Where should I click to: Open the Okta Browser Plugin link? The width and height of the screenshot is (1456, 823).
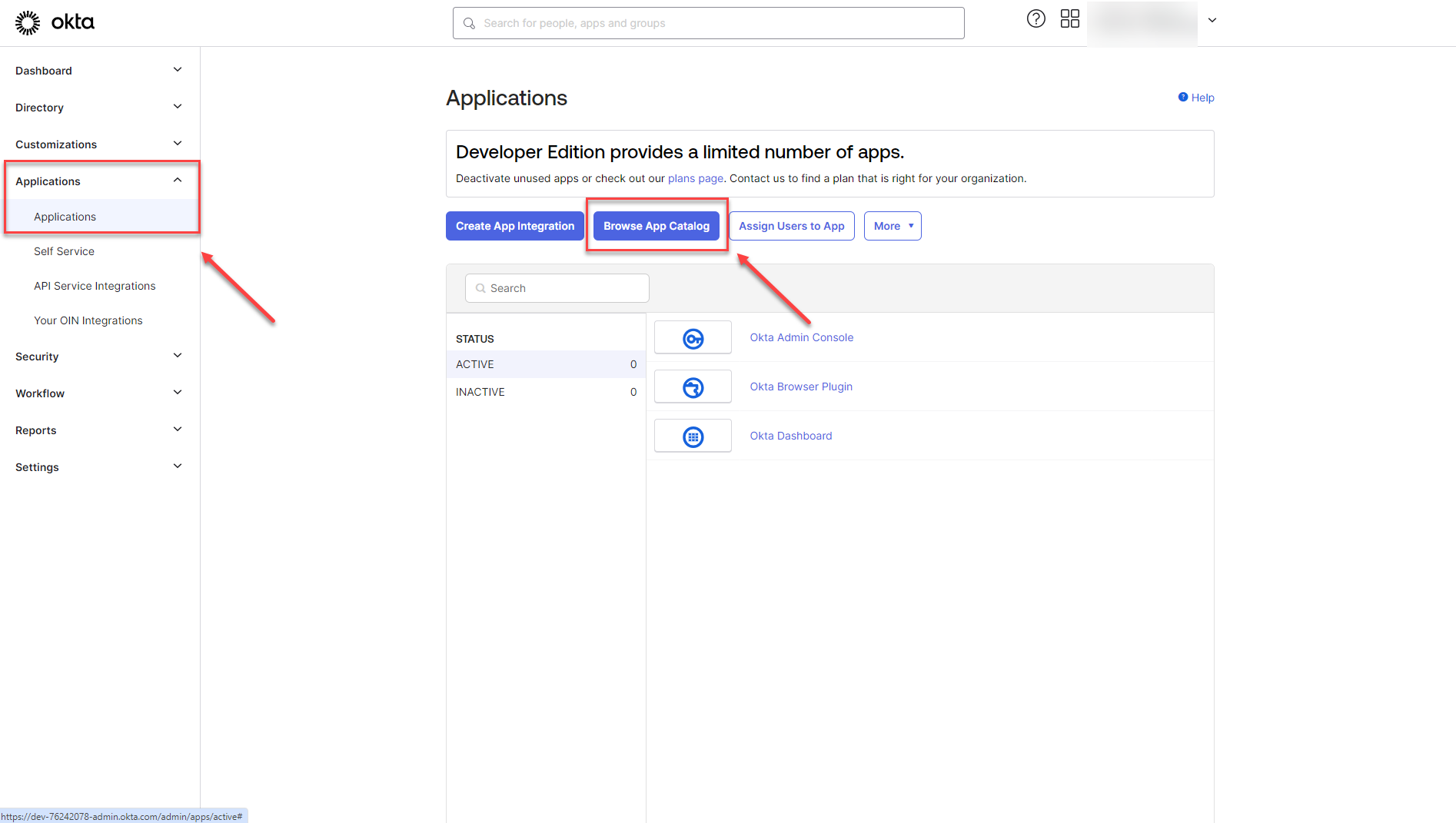pyautogui.click(x=801, y=387)
